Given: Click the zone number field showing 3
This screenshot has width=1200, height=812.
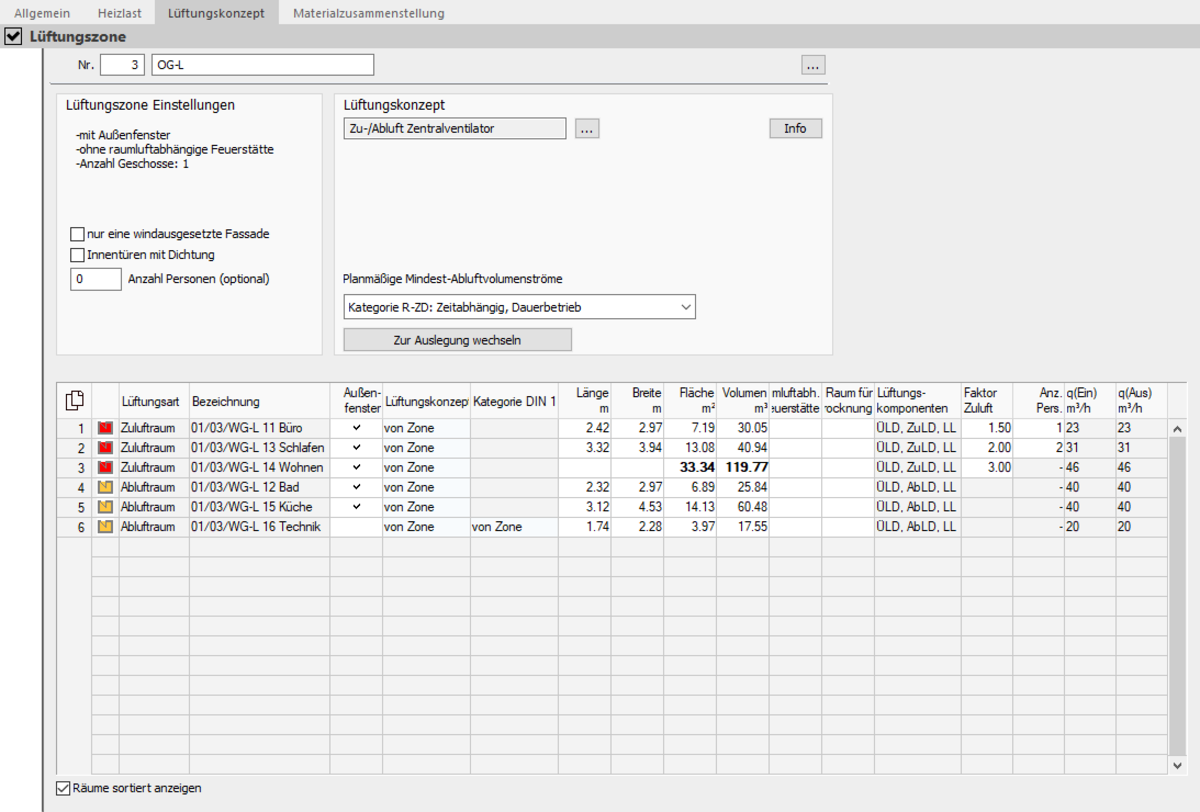Looking at the screenshot, I should [122, 65].
